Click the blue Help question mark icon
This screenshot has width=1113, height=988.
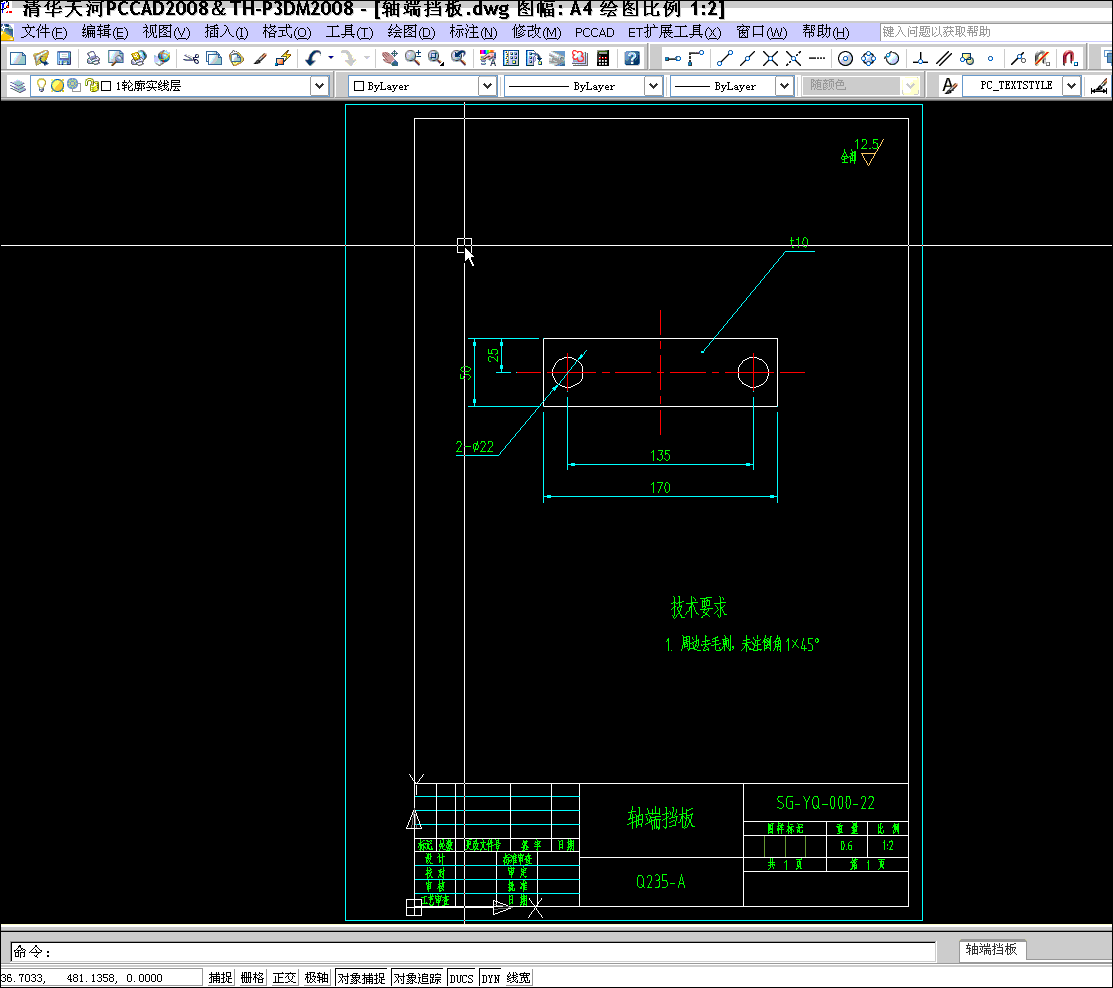632,58
